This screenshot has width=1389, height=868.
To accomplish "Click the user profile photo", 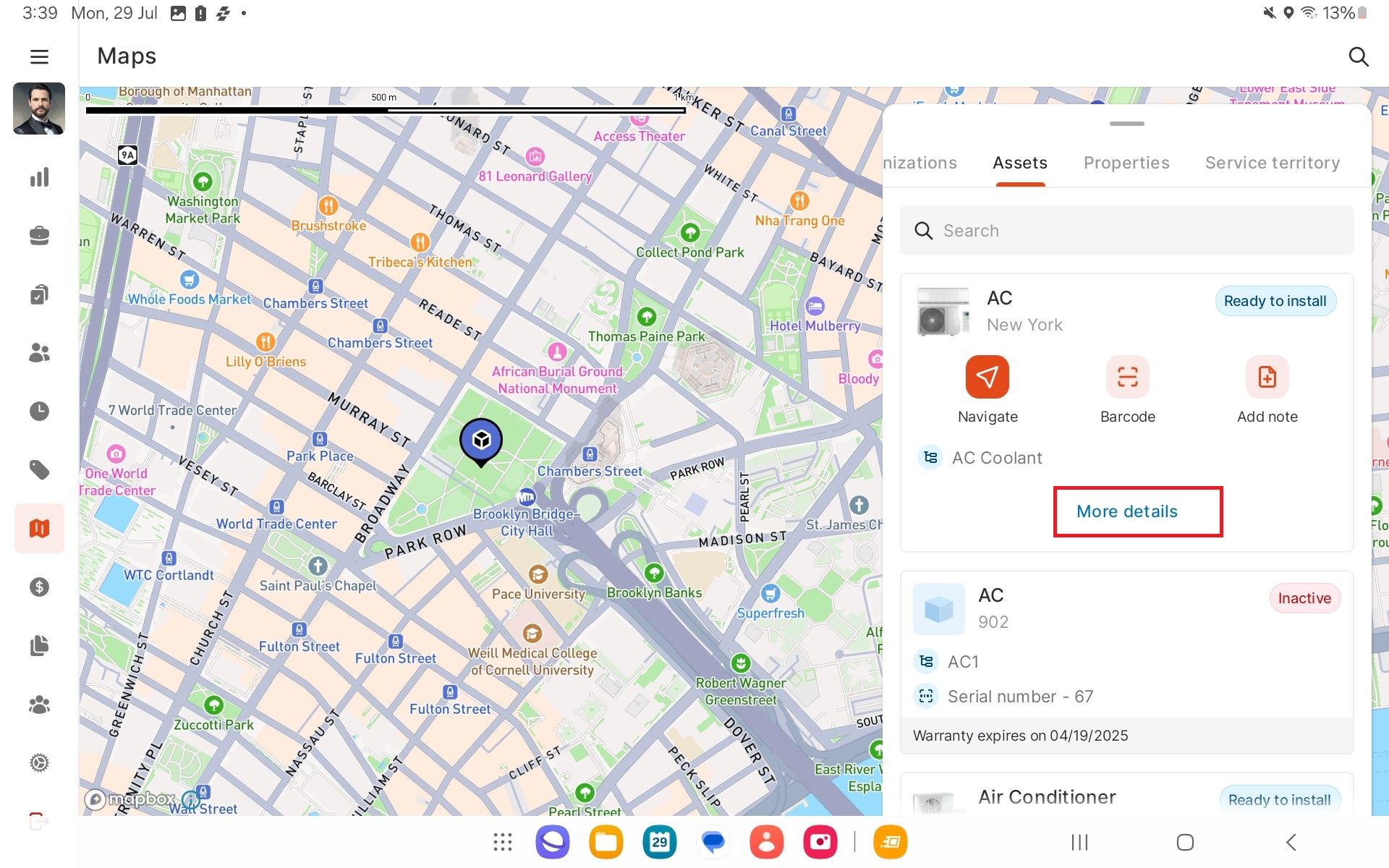I will click(x=39, y=109).
